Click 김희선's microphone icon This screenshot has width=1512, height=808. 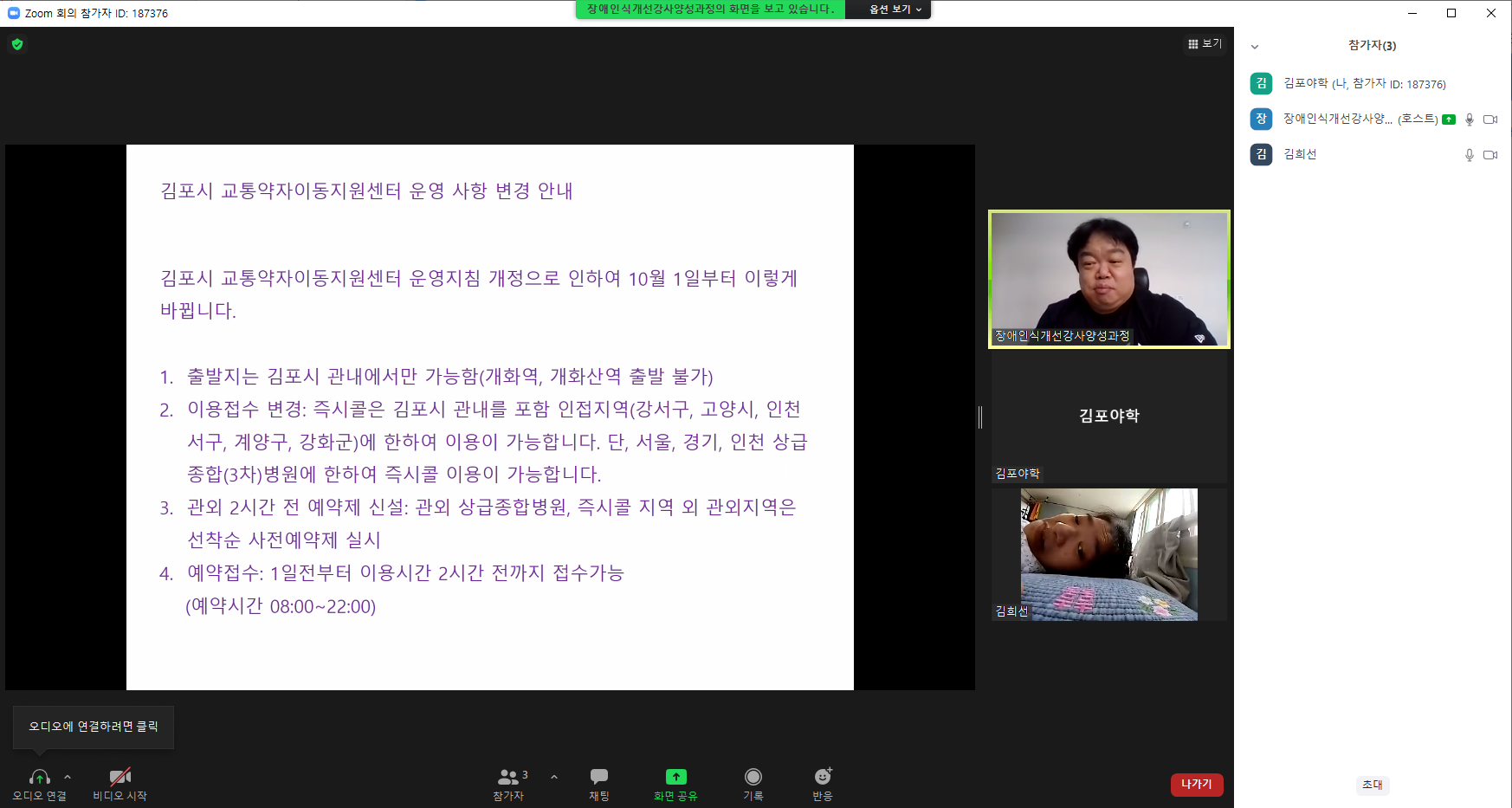1470,155
